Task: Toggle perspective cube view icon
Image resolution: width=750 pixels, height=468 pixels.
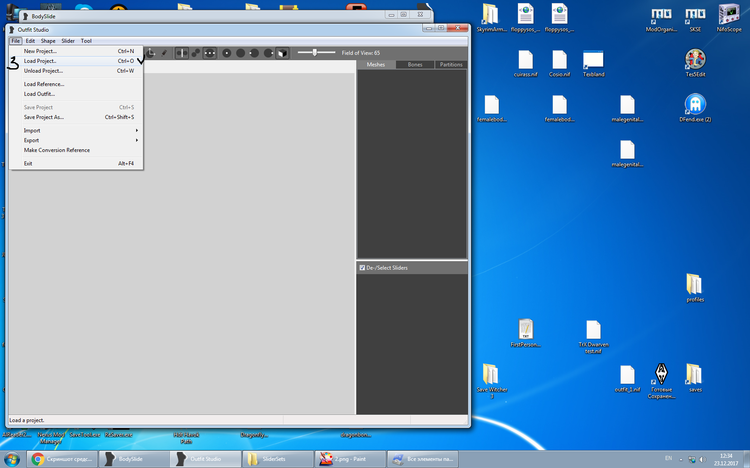Action: click(x=282, y=53)
